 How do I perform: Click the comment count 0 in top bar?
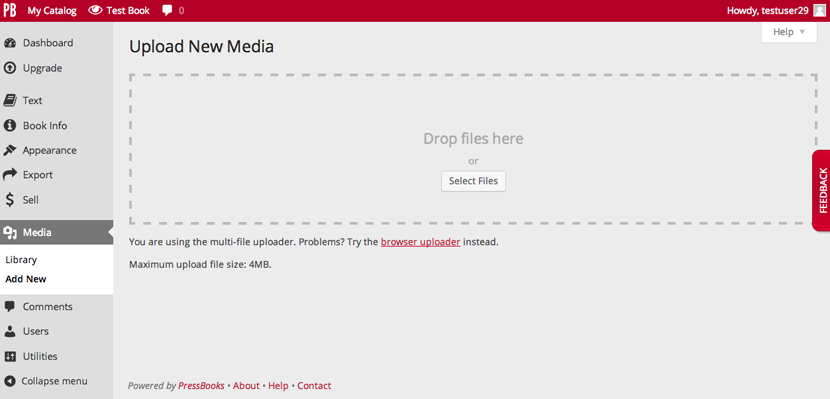pyautogui.click(x=181, y=11)
